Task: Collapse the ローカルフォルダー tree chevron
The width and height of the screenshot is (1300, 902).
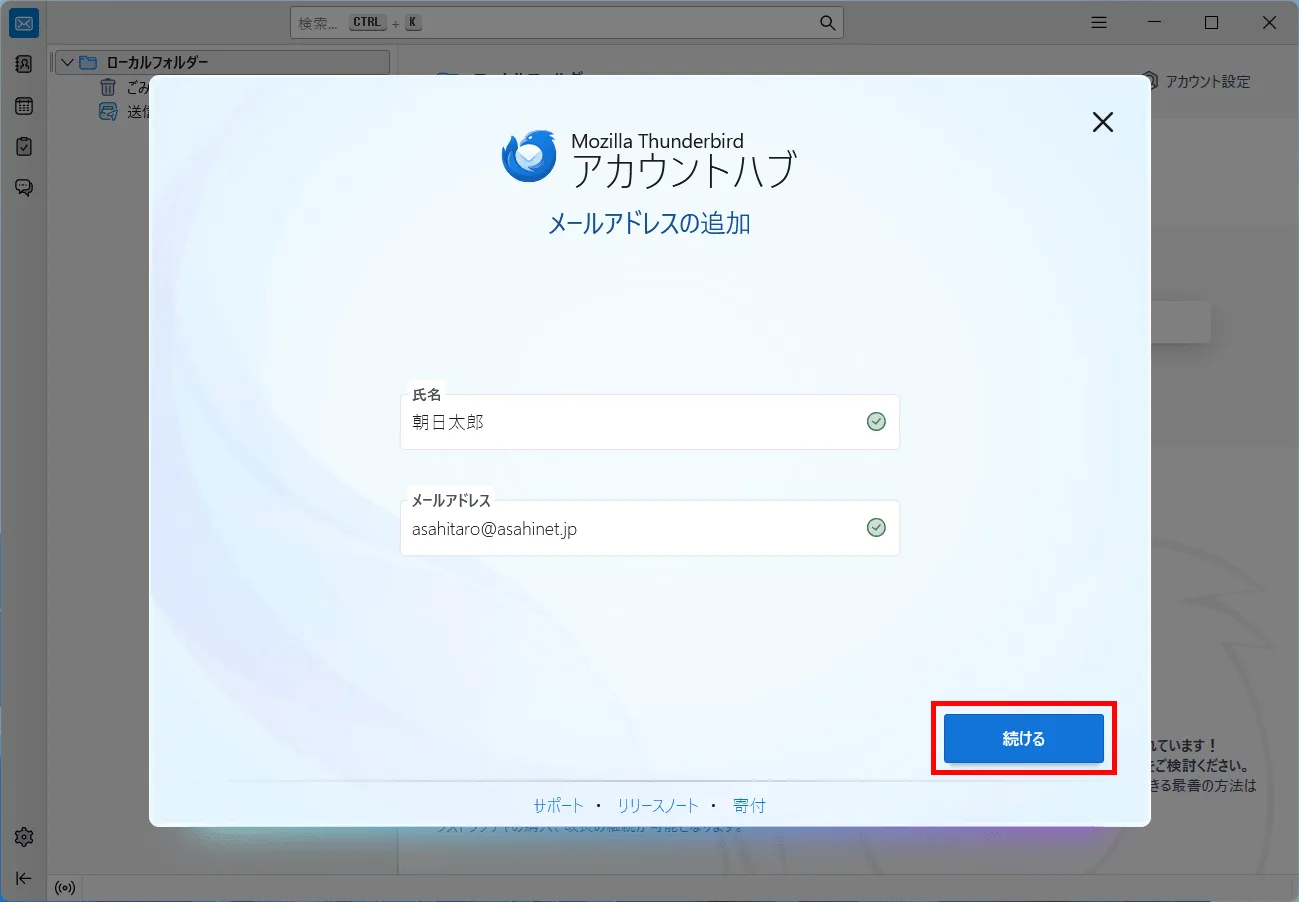Action: coord(66,61)
